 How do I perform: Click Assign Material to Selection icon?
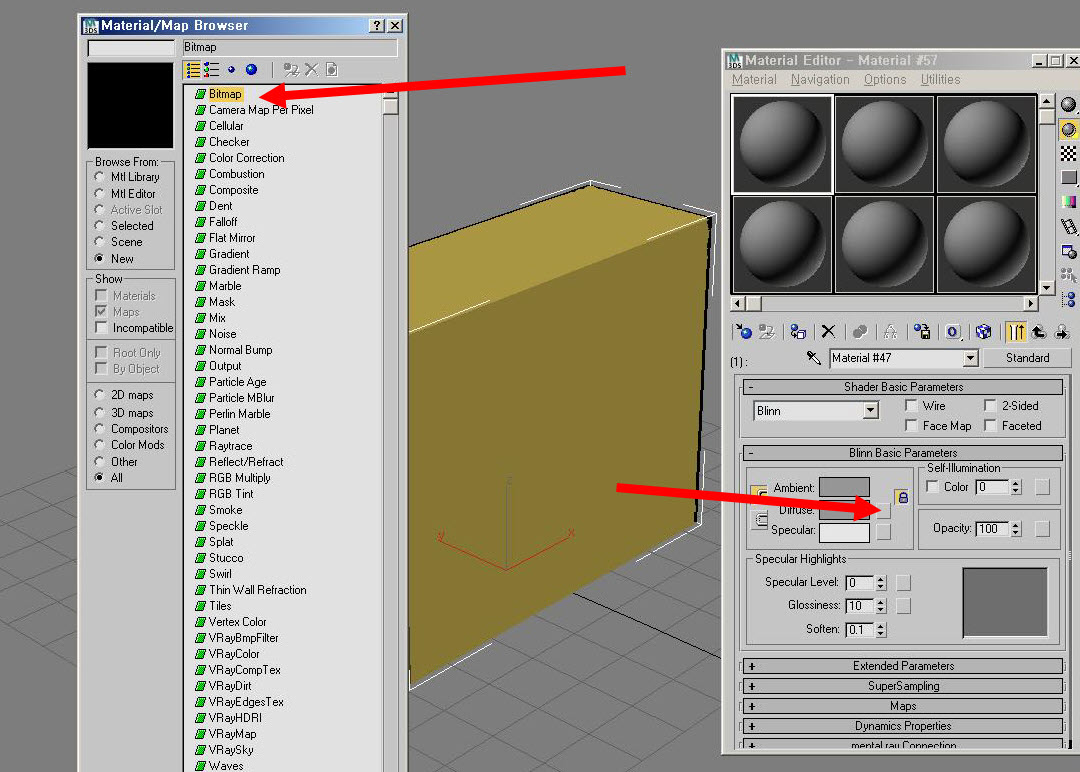tap(798, 332)
